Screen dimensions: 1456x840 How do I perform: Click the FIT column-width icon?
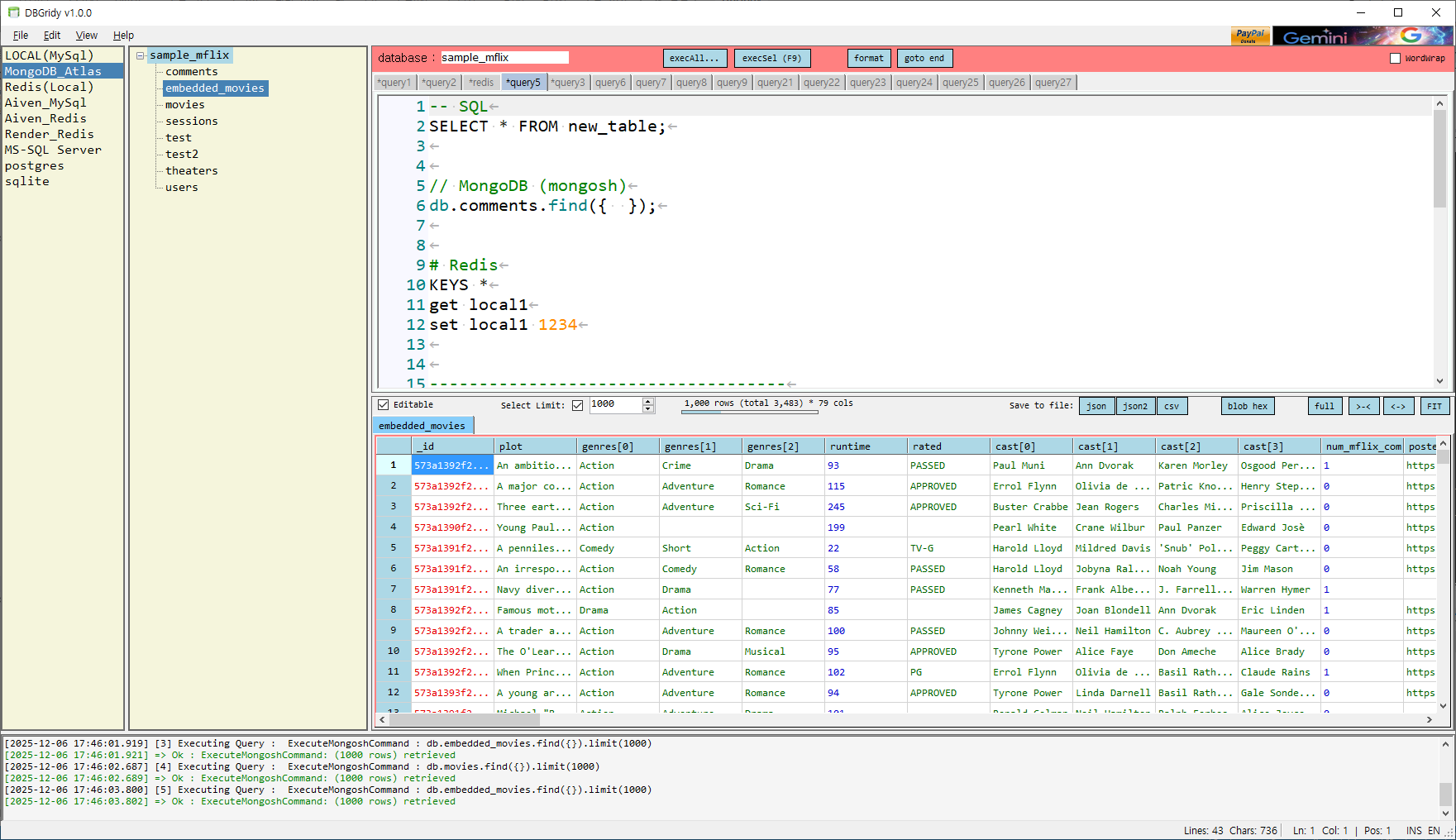[x=1435, y=406]
